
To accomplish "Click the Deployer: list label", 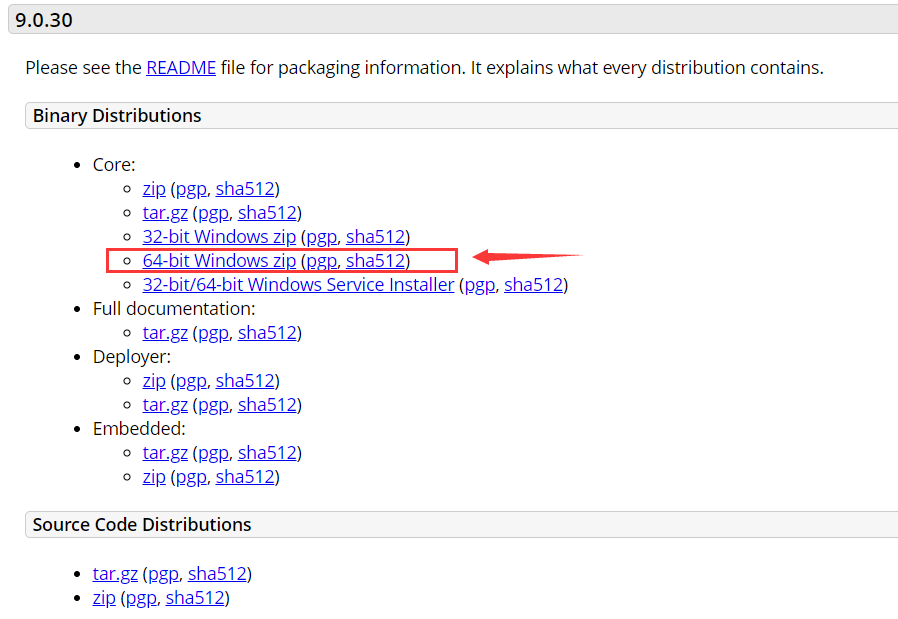I will (x=132, y=357).
